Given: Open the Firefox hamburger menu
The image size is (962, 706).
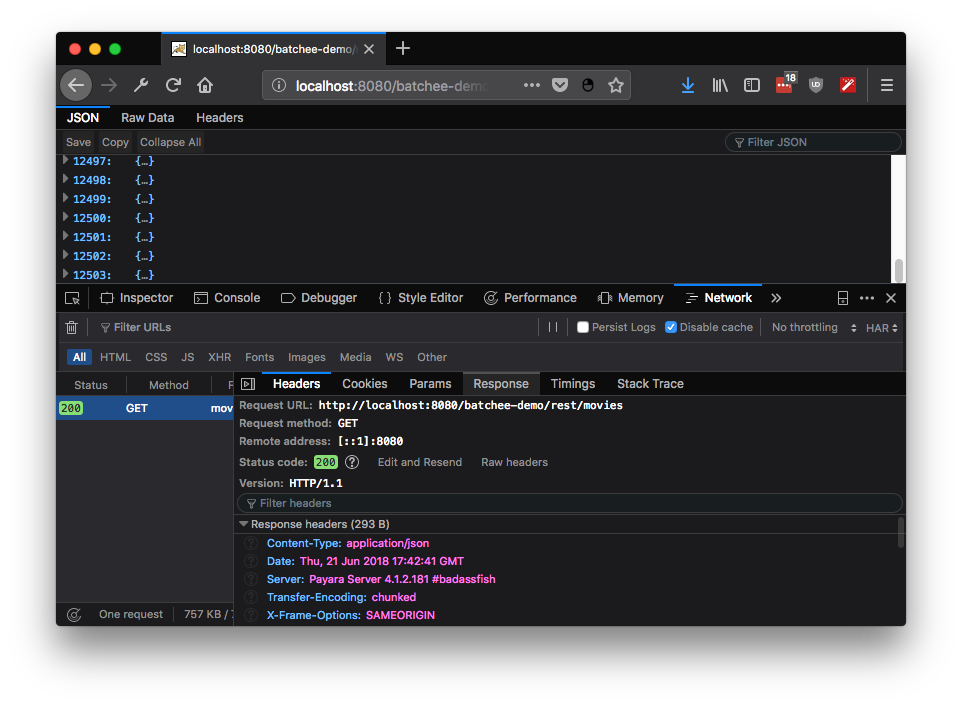Looking at the screenshot, I should coord(886,86).
